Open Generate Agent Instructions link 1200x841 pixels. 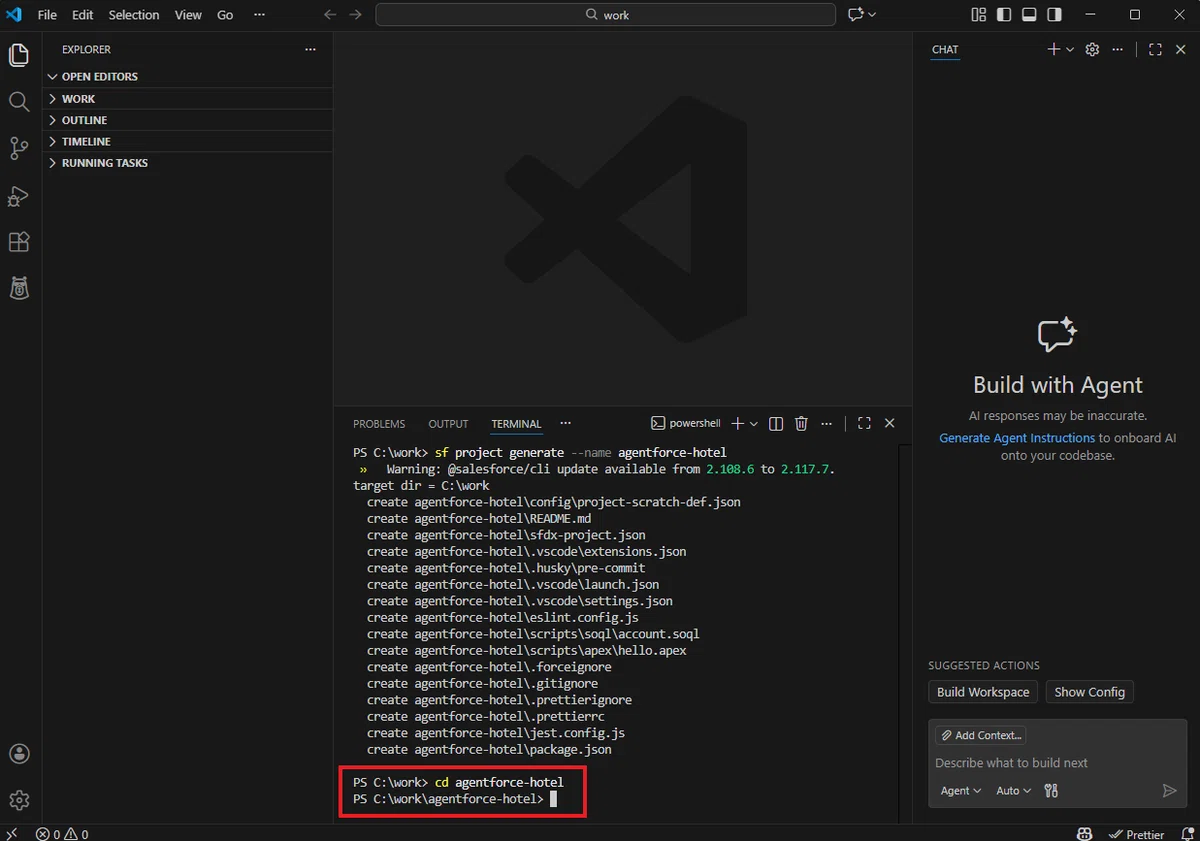[x=1017, y=438]
